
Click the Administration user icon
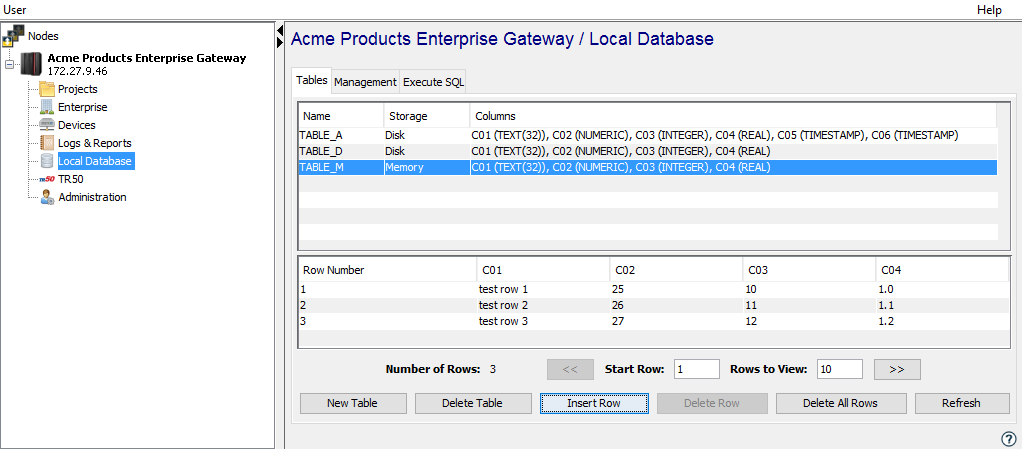[47, 197]
